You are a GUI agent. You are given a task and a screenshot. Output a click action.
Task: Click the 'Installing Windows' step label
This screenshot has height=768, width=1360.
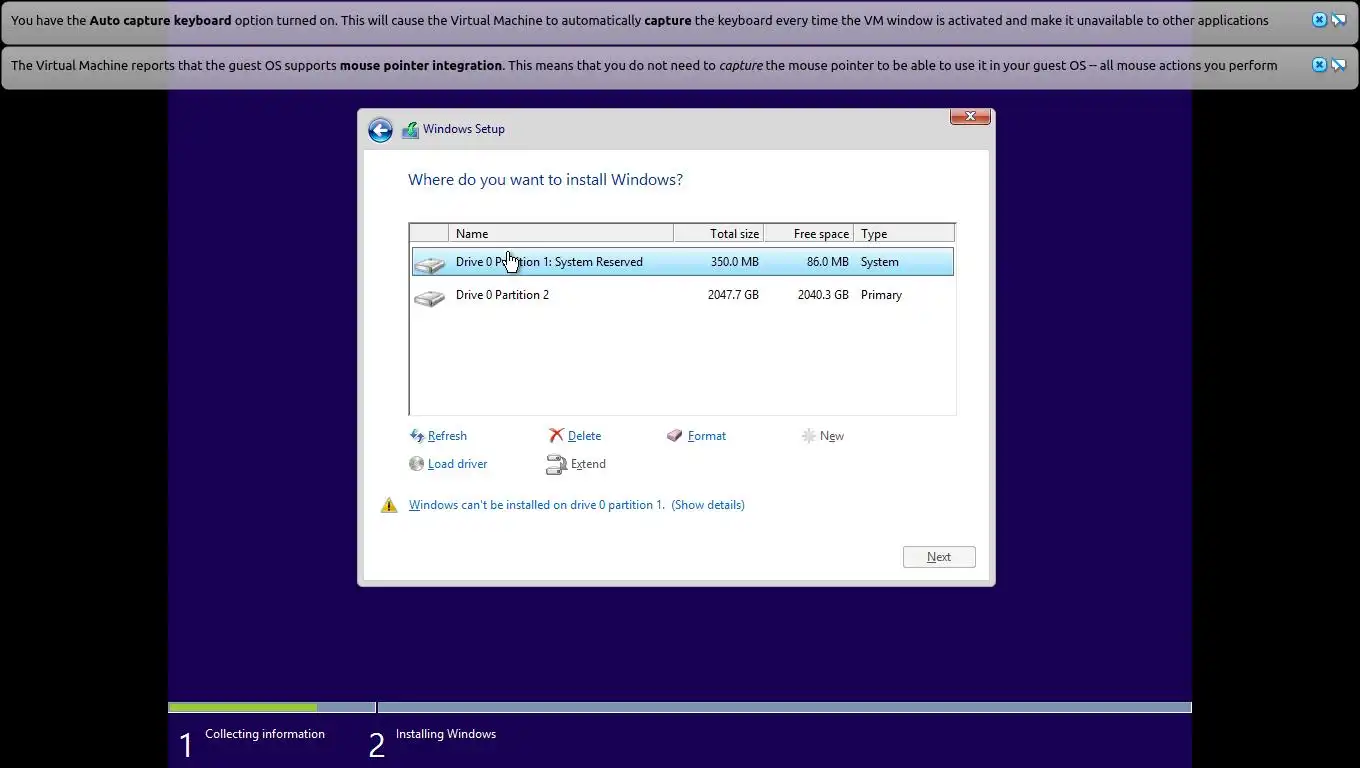446,734
